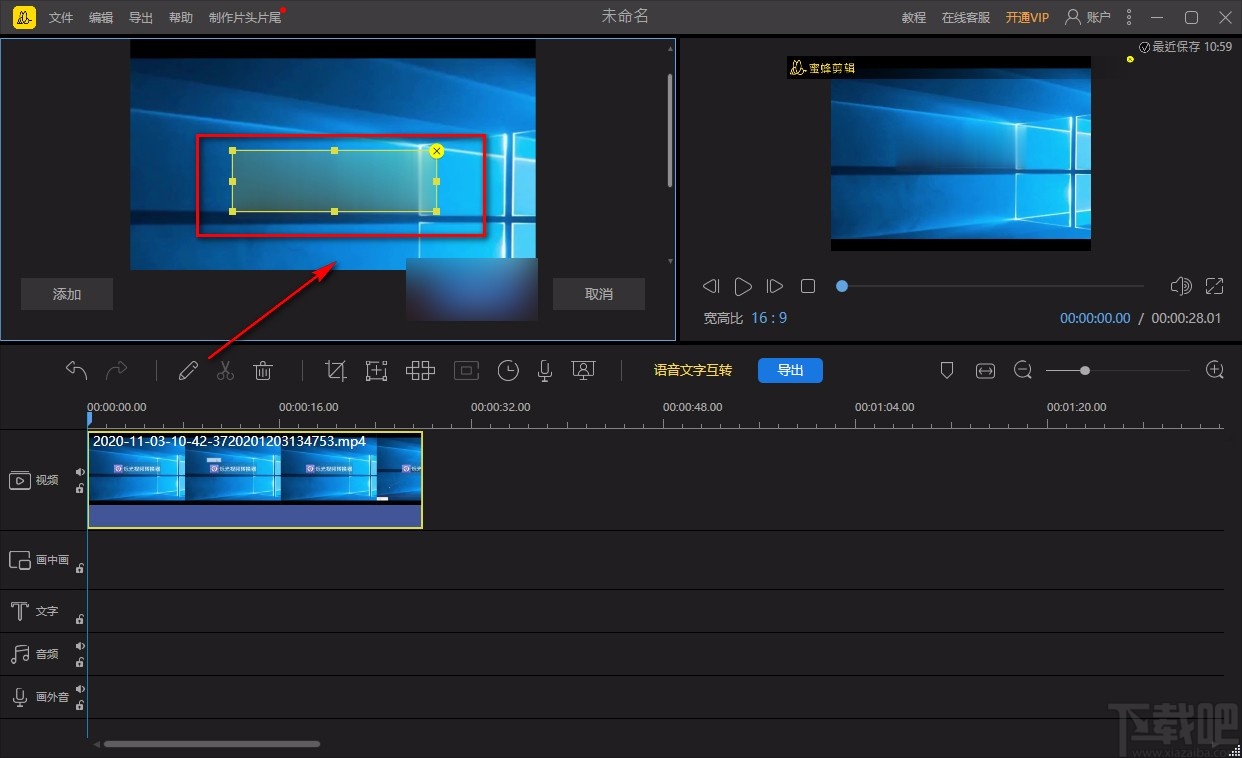The width and height of the screenshot is (1242, 758).
Task: Click the undo arrow icon
Action: pyautogui.click(x=77, y=371)
